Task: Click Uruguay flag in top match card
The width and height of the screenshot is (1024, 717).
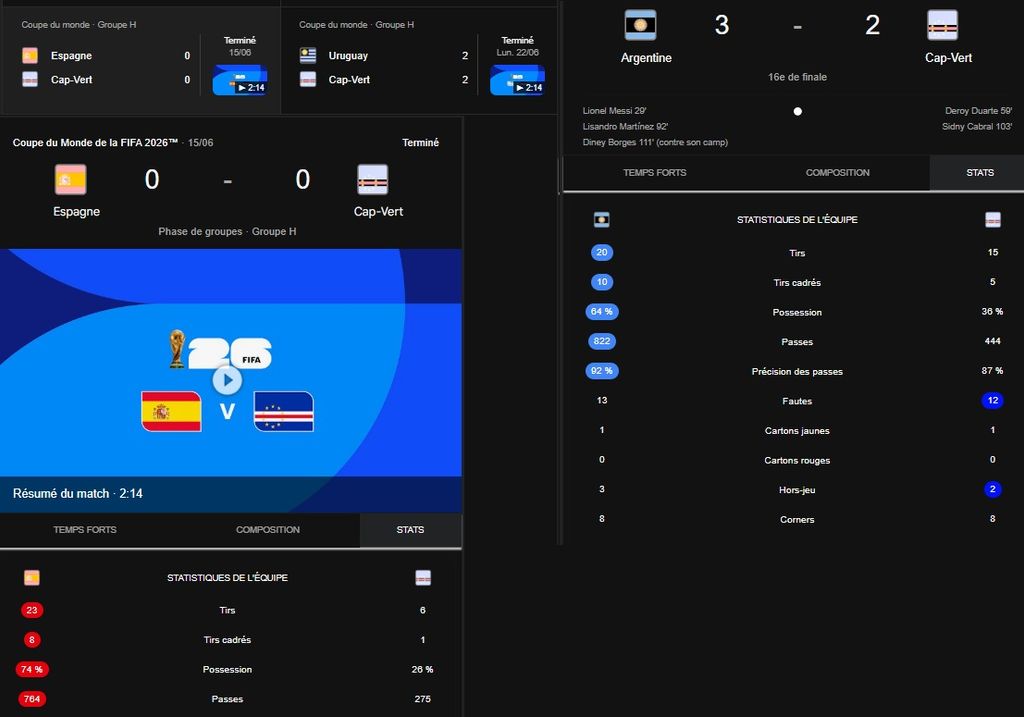Action: click(x=308, y=56)
